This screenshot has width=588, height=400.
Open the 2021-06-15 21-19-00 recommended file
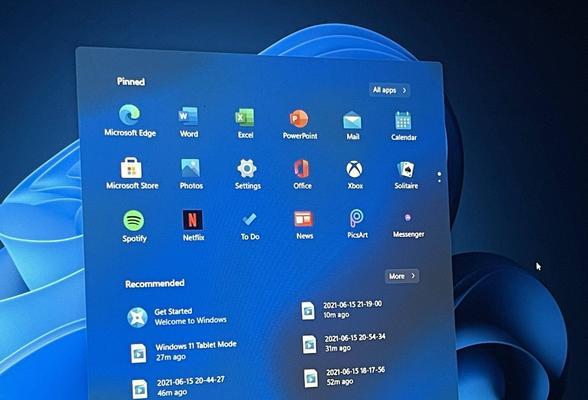(x=342, y=310)
